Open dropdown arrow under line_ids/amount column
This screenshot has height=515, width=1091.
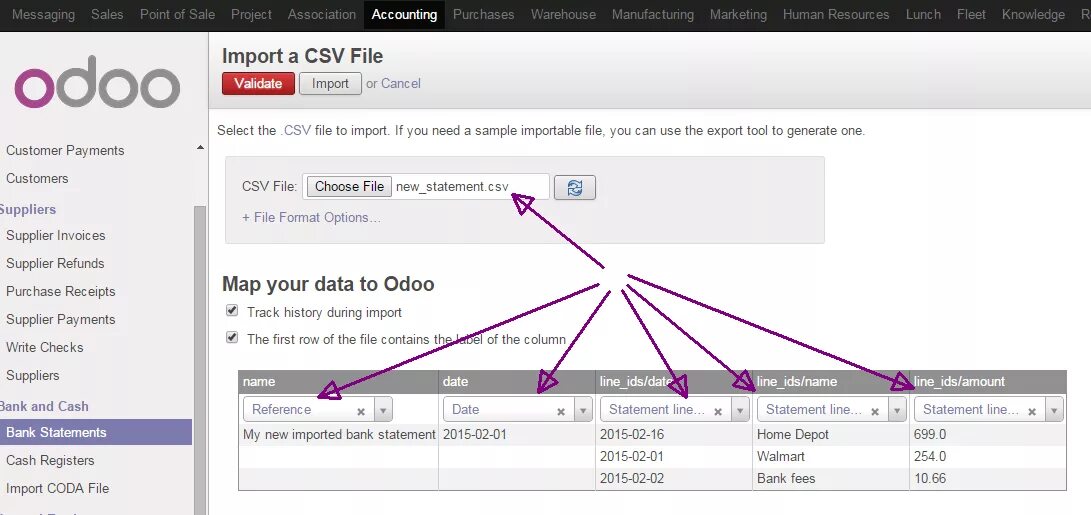1055,410
